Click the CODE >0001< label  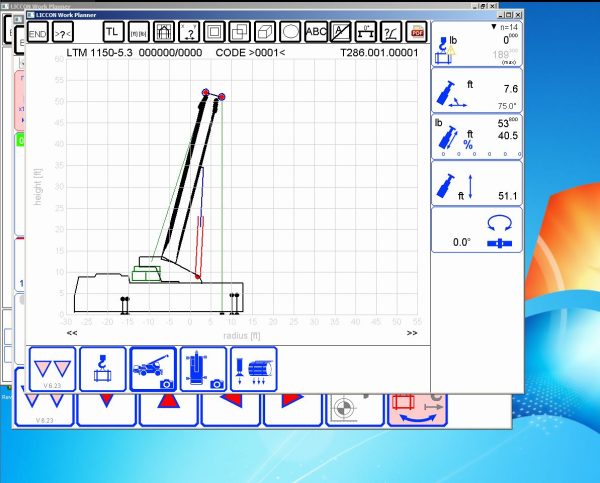click(250, 53)
